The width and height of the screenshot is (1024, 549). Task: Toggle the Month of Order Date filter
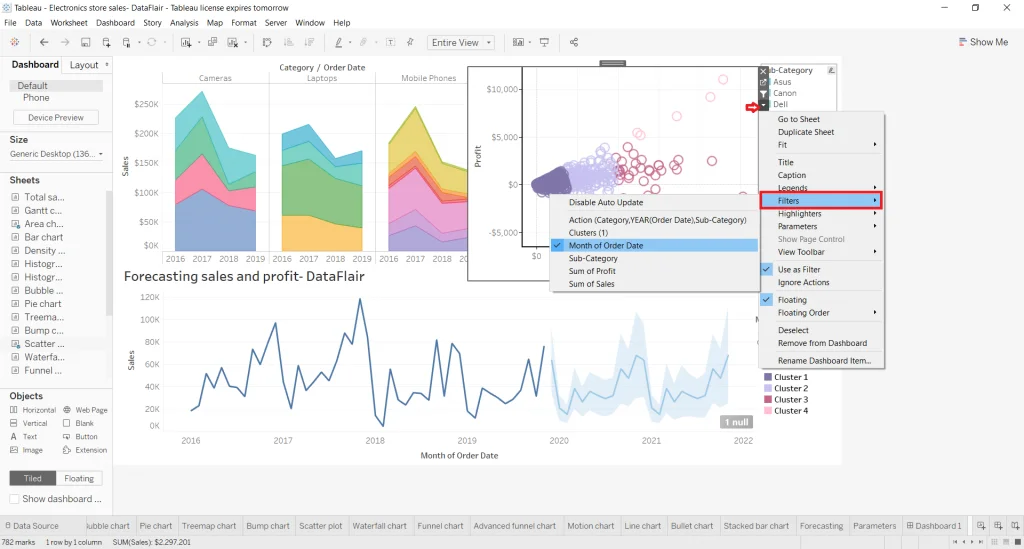pyautogui.click(x=654, y=245)
